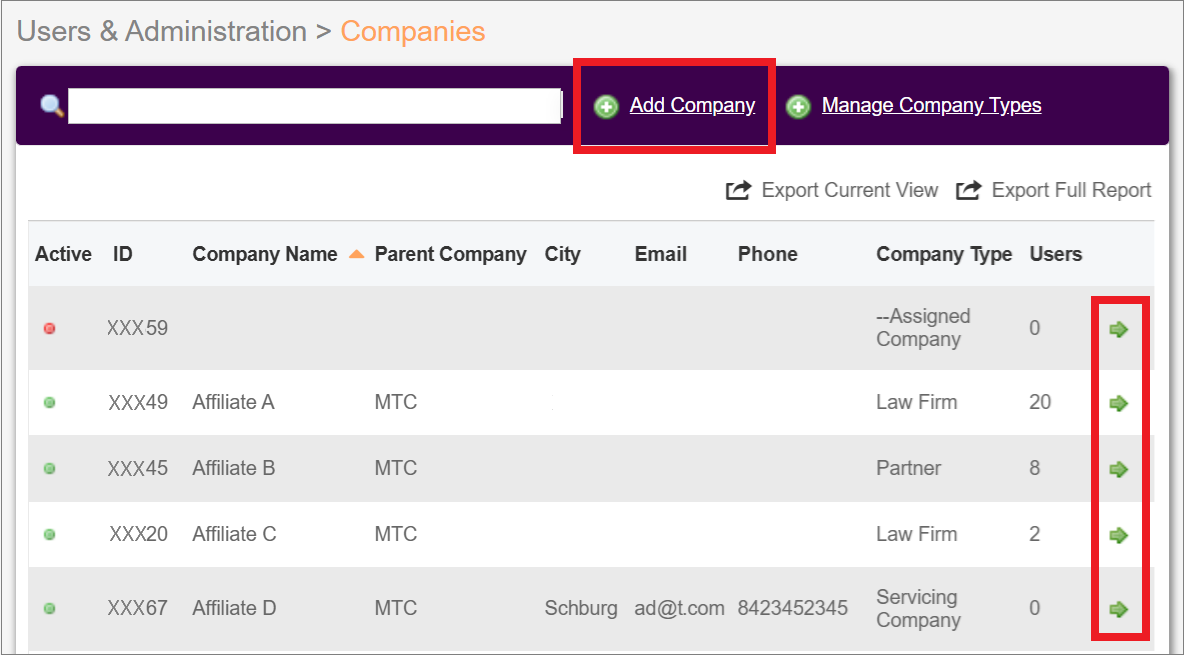Click the Export Current View icon
The width and height of the screenshot is (1184, 655).
pos(738,190)
